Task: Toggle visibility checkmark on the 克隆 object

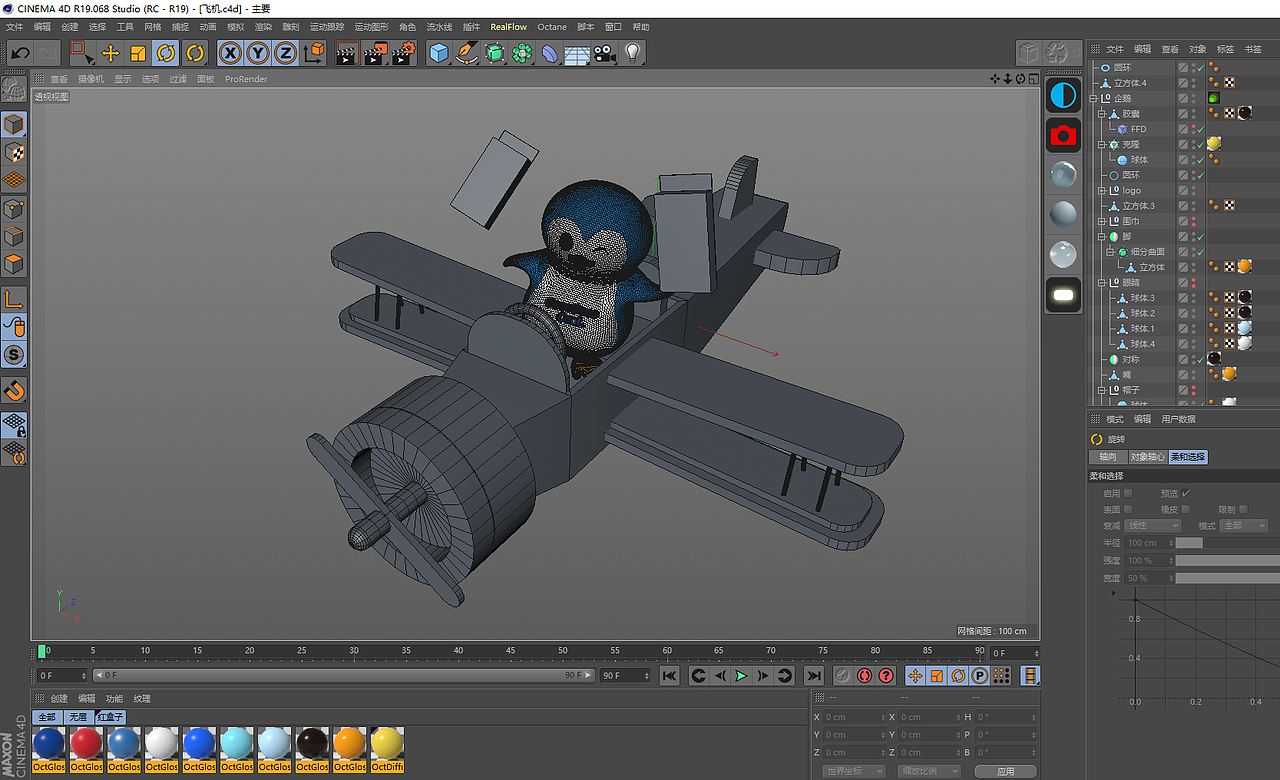Action: click(1202, 143)
